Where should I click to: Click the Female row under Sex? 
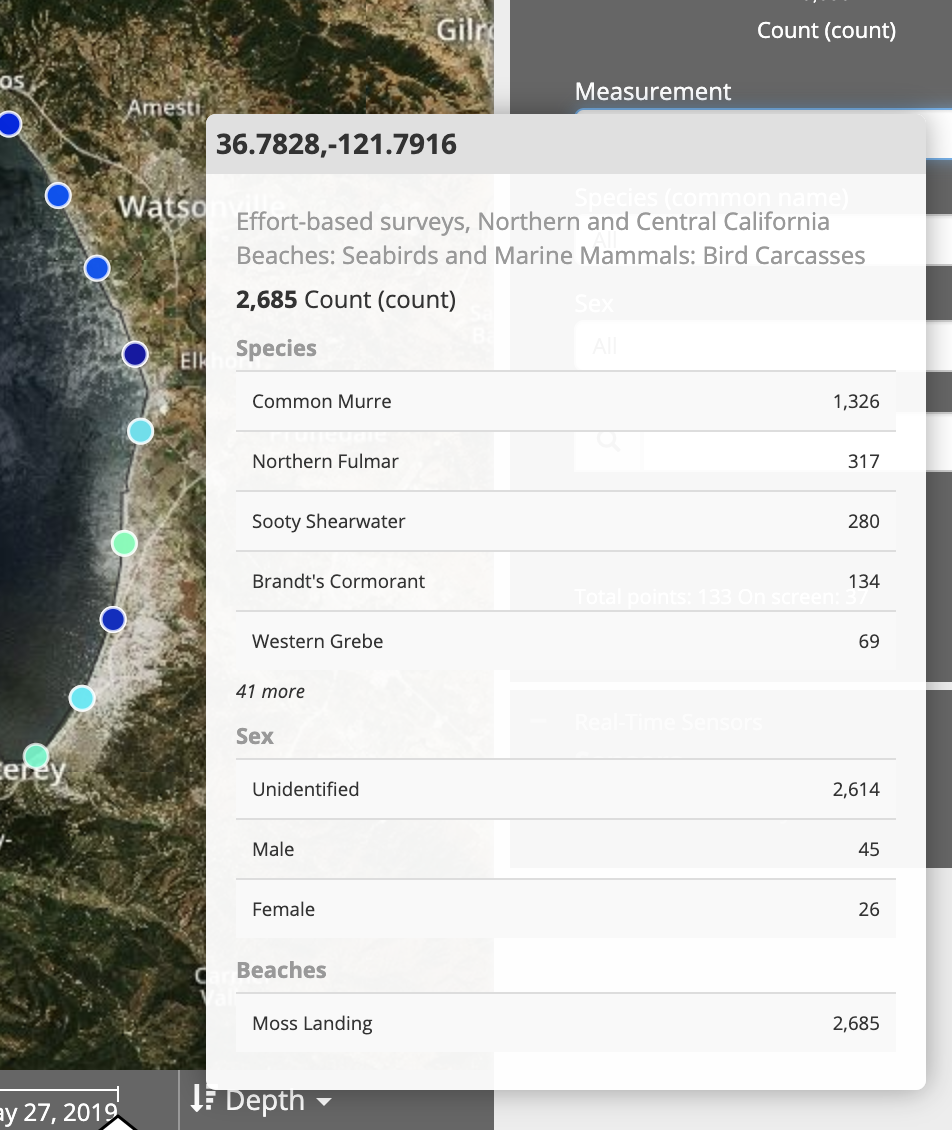pyautogui.click(x=566, y=909)
